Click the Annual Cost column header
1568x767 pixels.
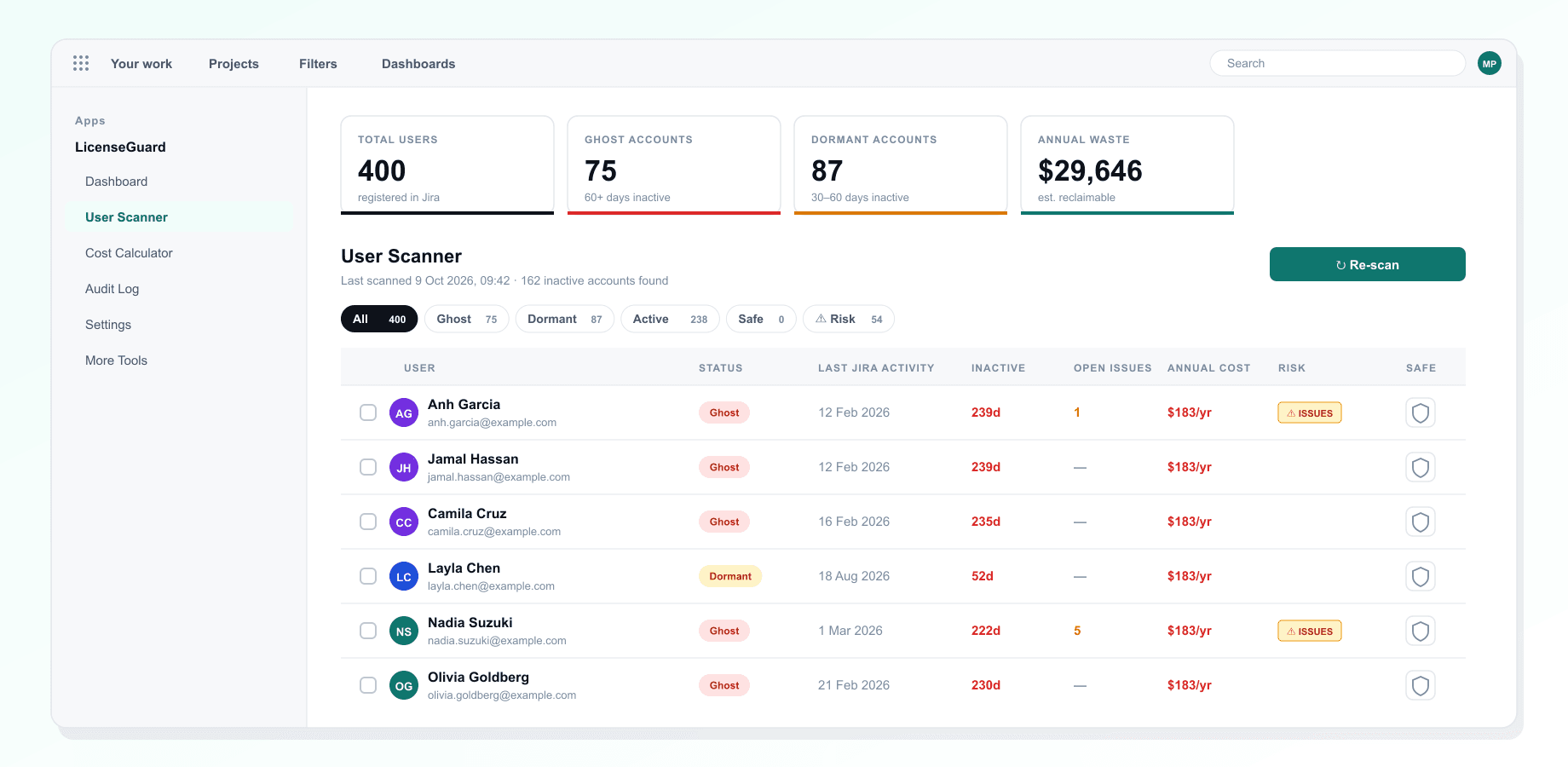coord(1209,368)
